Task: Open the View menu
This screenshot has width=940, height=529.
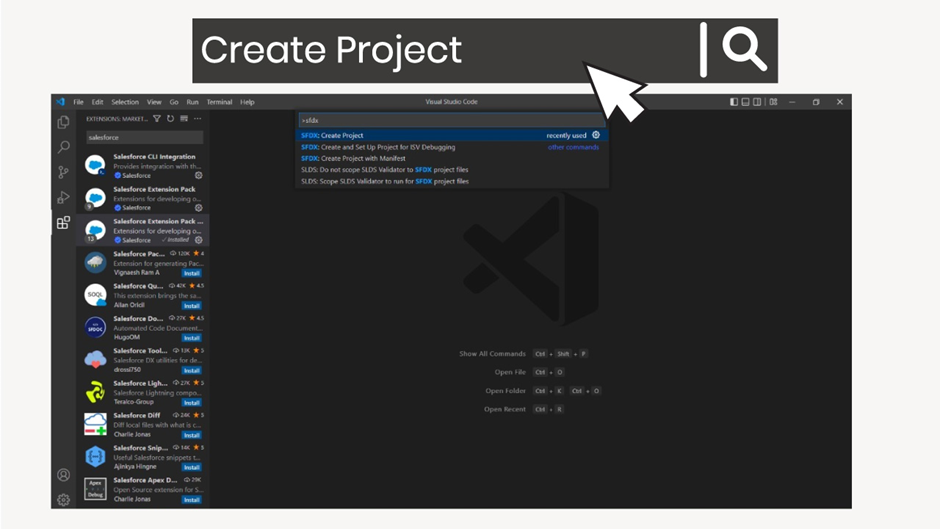Action: pyautogui.click(x=154, y=102)
